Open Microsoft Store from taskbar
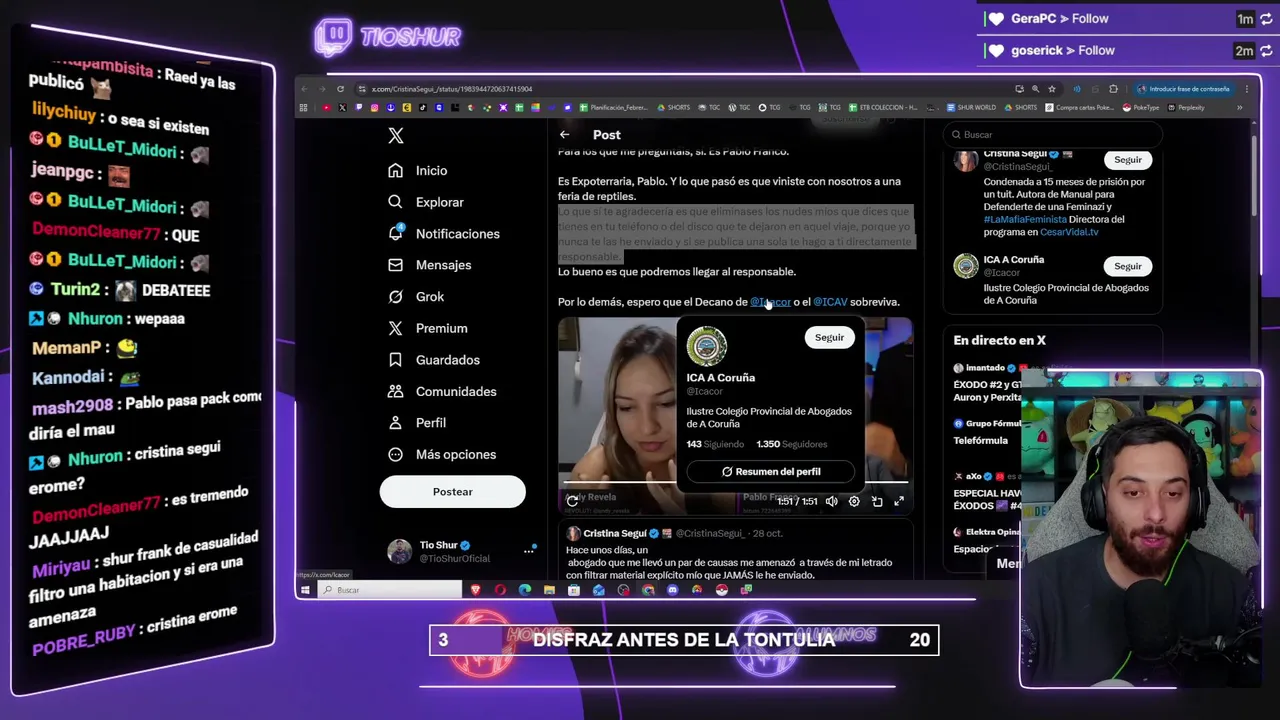The width and height of the screenshot is (1280, 720). click(574, 590)
